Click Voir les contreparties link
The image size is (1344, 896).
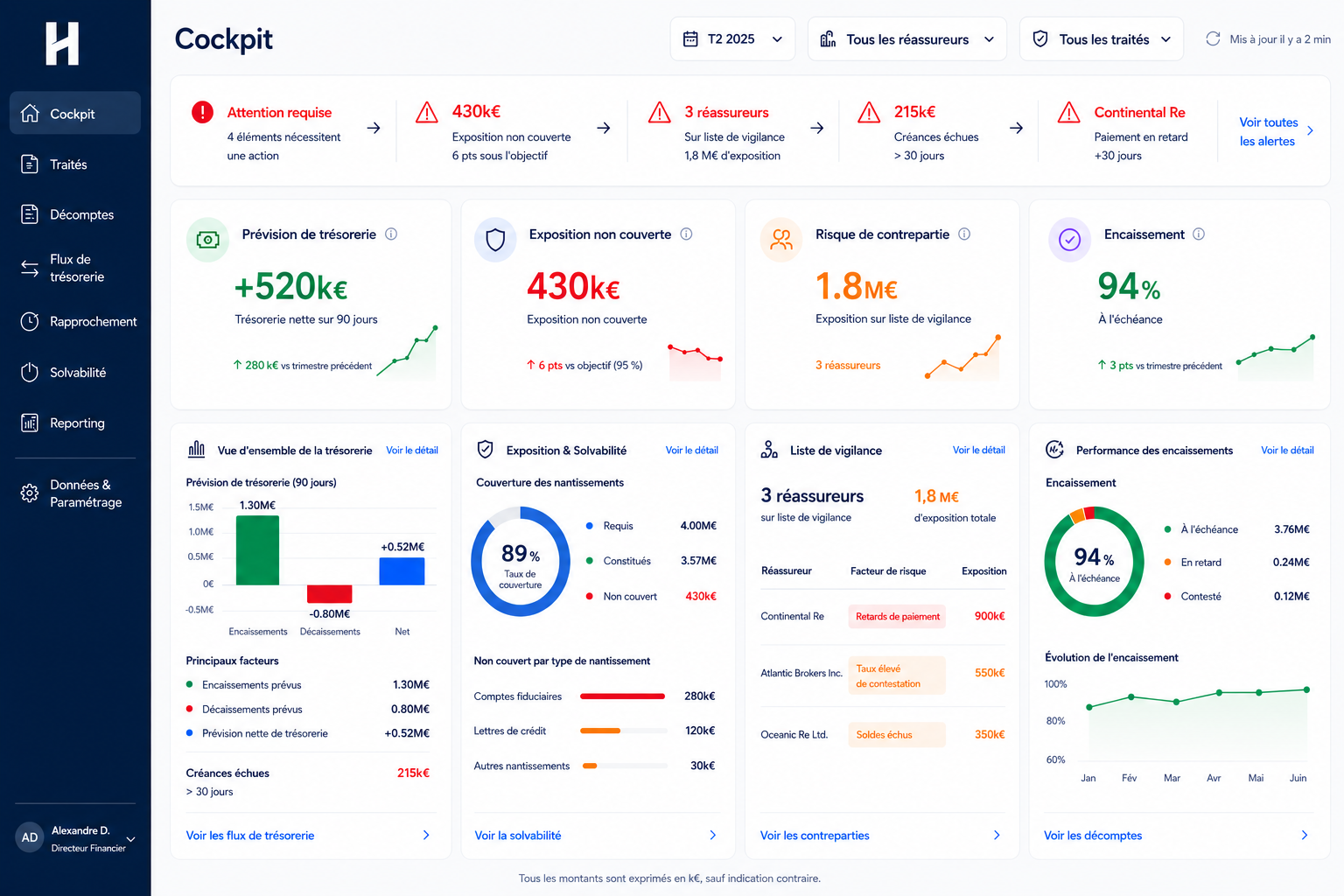(815, 836)
